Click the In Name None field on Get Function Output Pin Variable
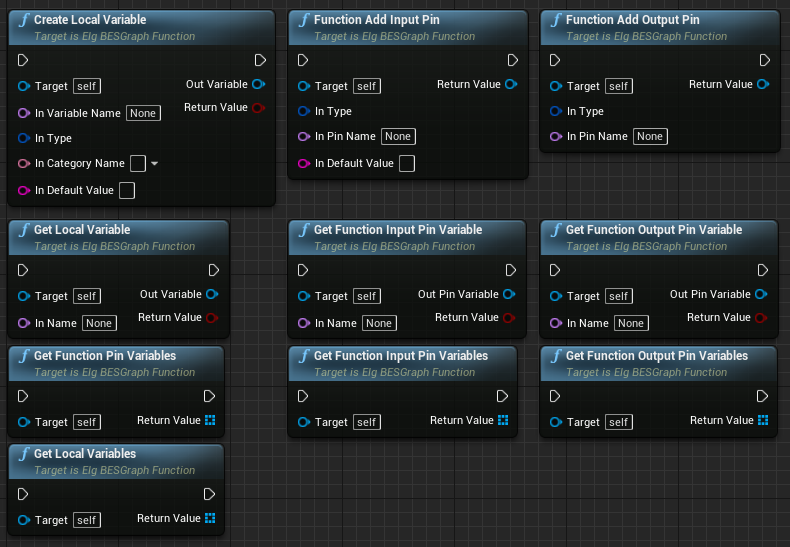The width and height of the screenshot is (790, 547). (x=631, y=323)
